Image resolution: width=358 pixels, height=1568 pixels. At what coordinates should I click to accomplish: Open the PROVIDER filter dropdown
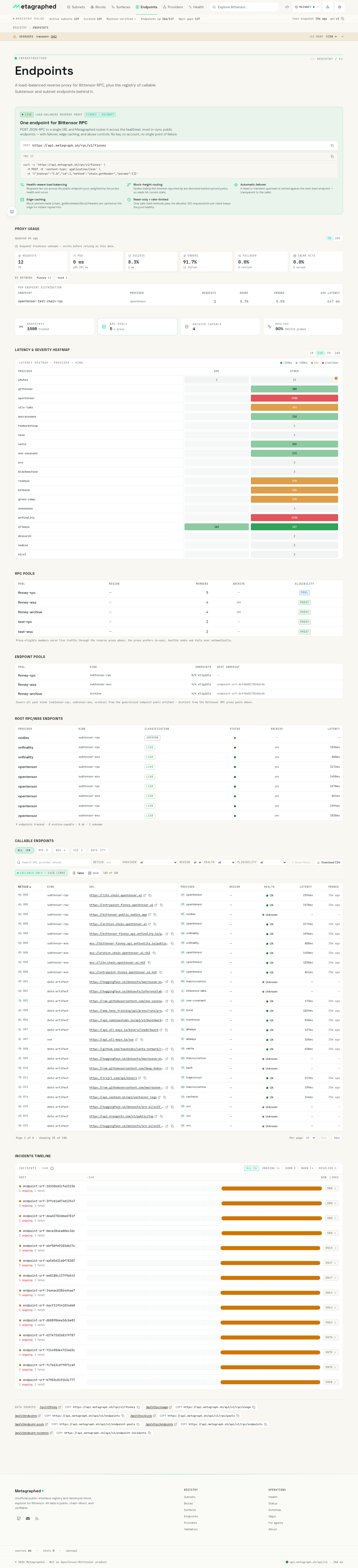coord(158,863)
